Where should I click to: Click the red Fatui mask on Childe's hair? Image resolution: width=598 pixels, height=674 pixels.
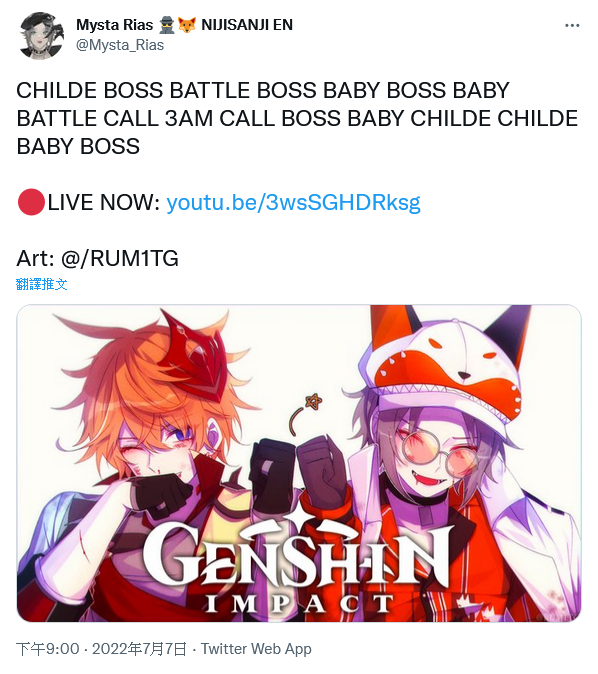(x=196, y=357)
